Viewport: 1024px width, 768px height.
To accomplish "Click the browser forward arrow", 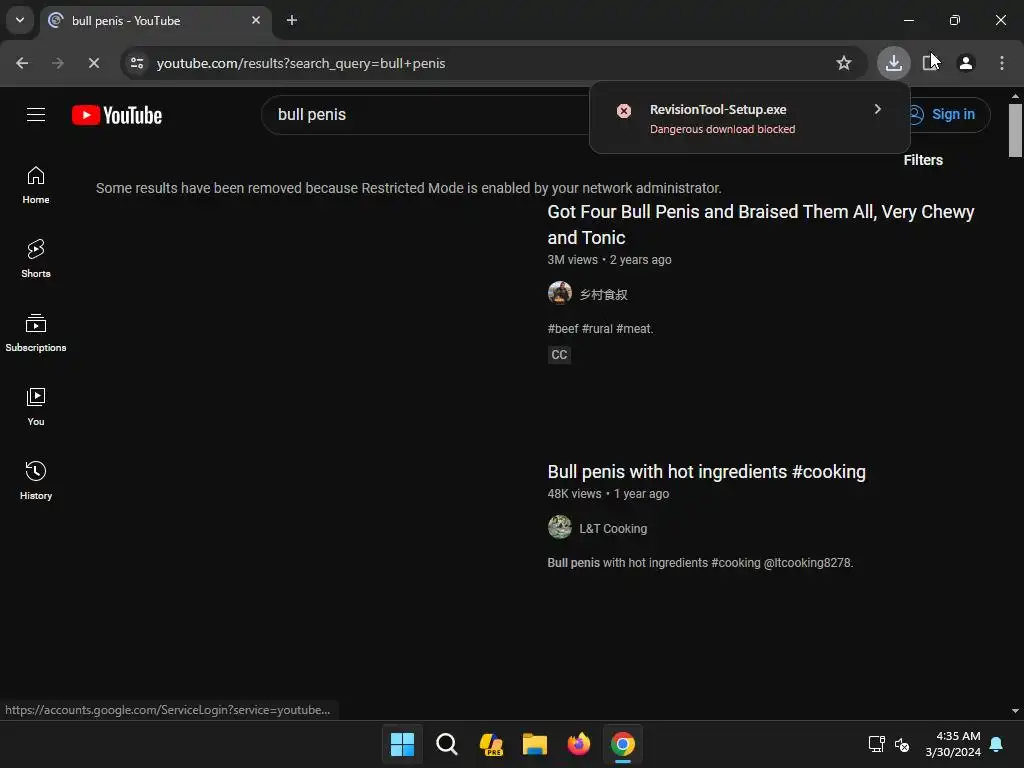I will 58,63.
